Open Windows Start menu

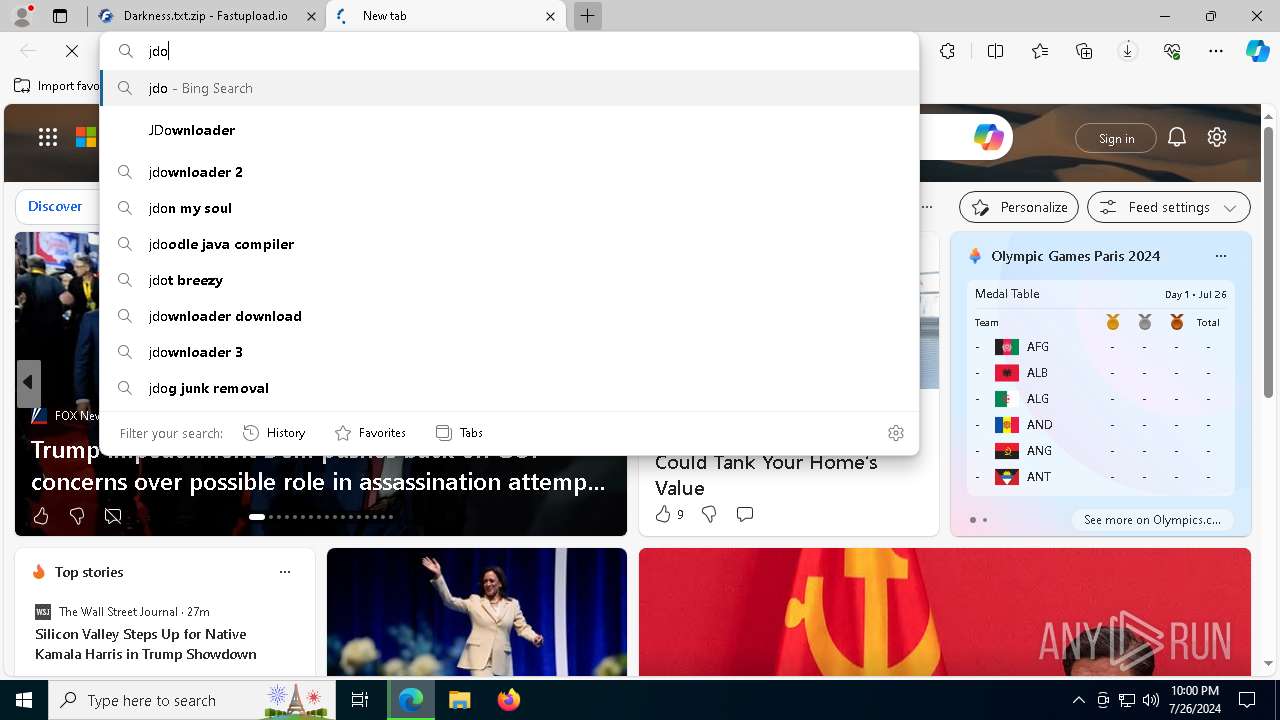pos(24,700)
